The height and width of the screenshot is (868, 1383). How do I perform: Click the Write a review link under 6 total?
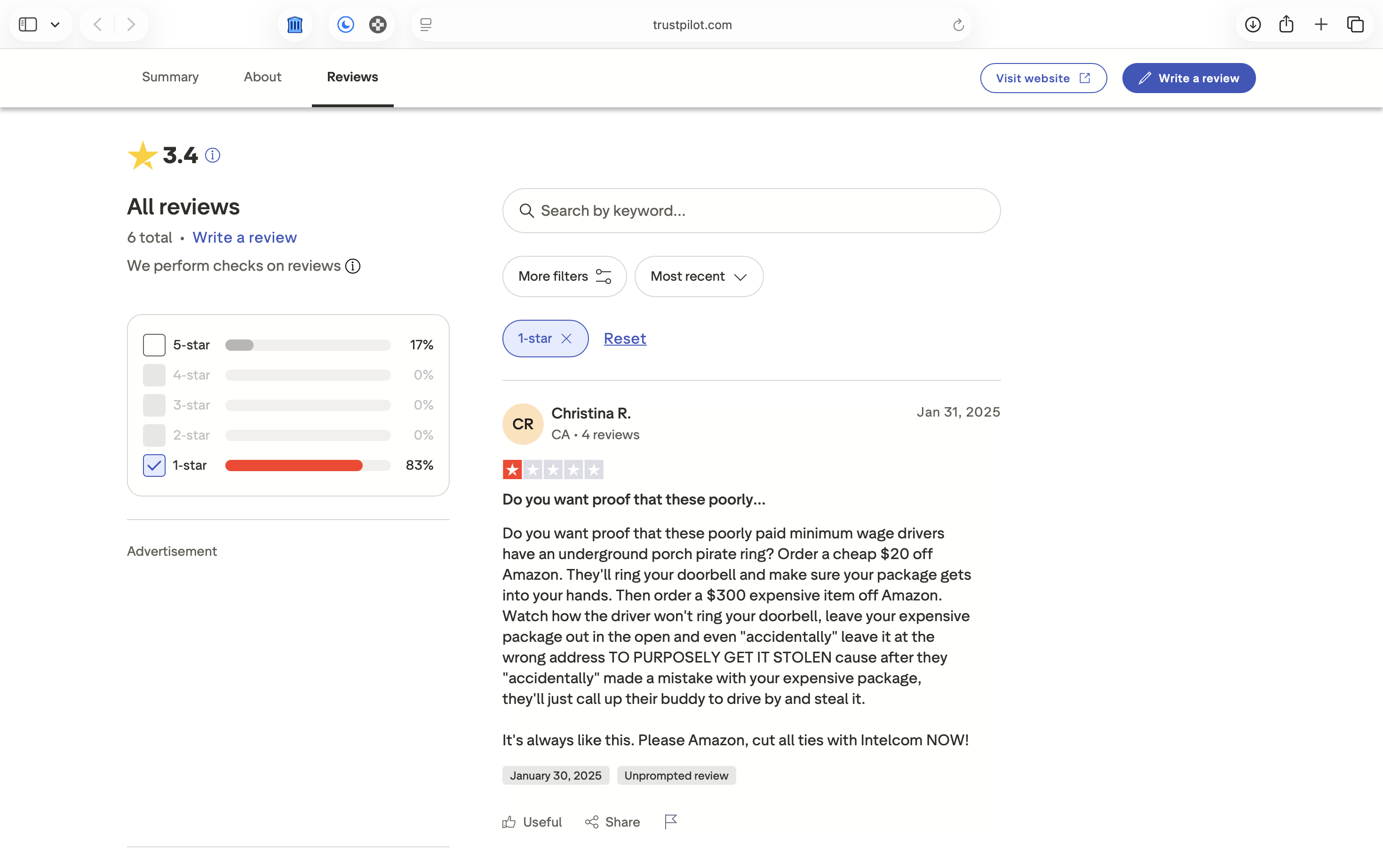(245, 237)
